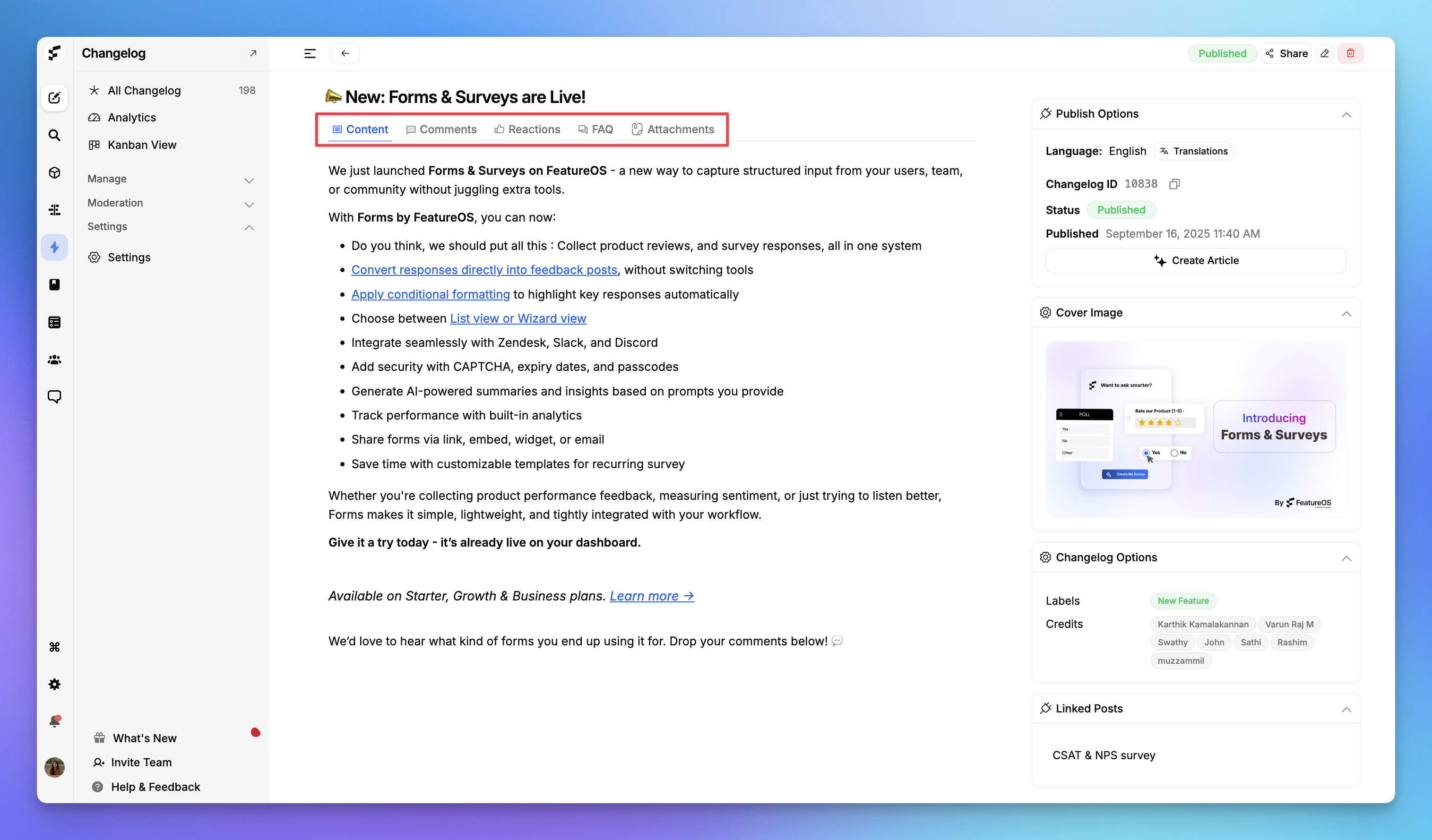1432x840 pixels.
Task: Click the Translations button
Action: click(1193, 151)
